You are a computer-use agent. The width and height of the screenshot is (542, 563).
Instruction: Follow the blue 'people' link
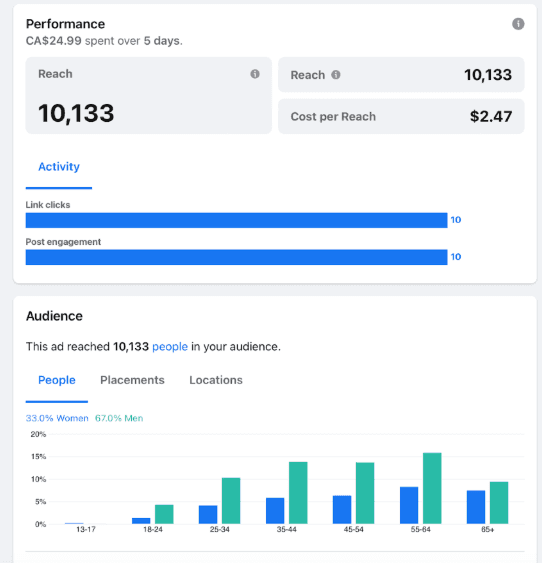pos(170,347)
